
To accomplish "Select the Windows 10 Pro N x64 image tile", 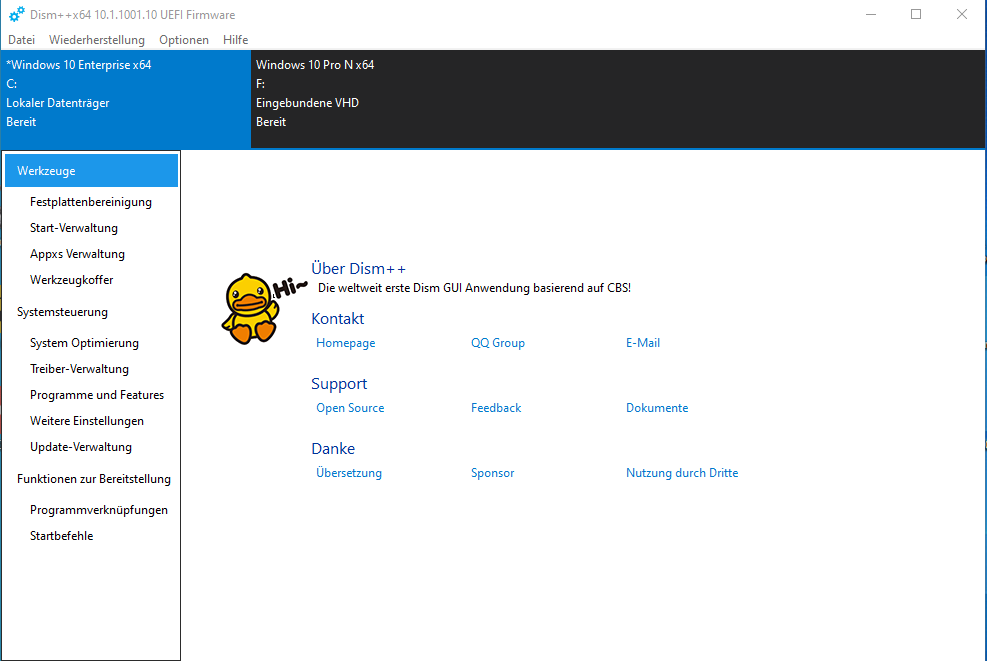I will coord(618,99).
